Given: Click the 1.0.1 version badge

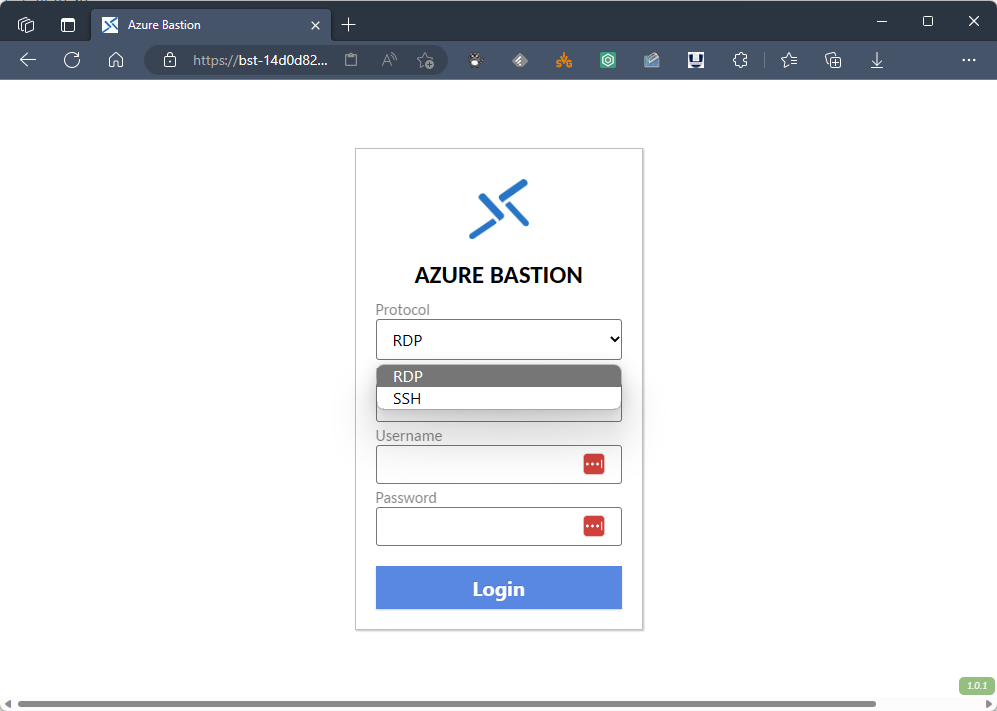Looking at the screenshot, I should (x=977, y=686).
